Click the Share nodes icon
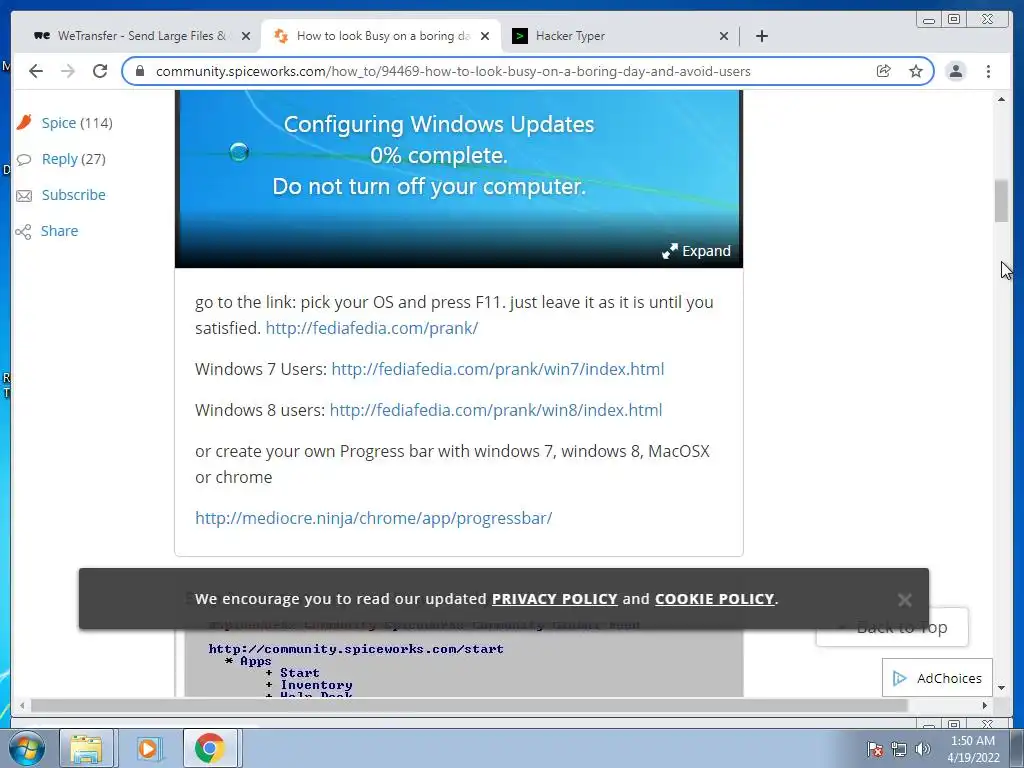1024x768 pixels. pos(24,232)
